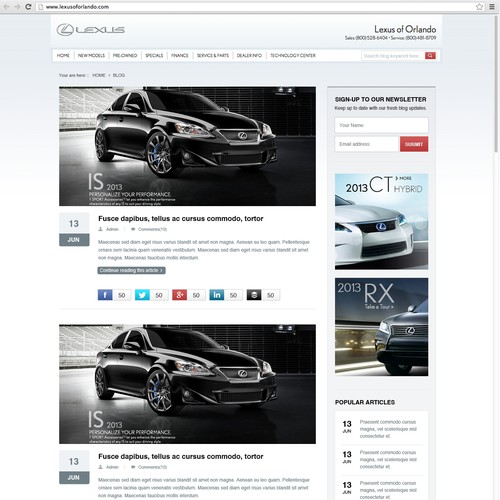
Task: Click the SIGN-UP TO OUR NEWSLETTER heading
Action: [380, 99]
